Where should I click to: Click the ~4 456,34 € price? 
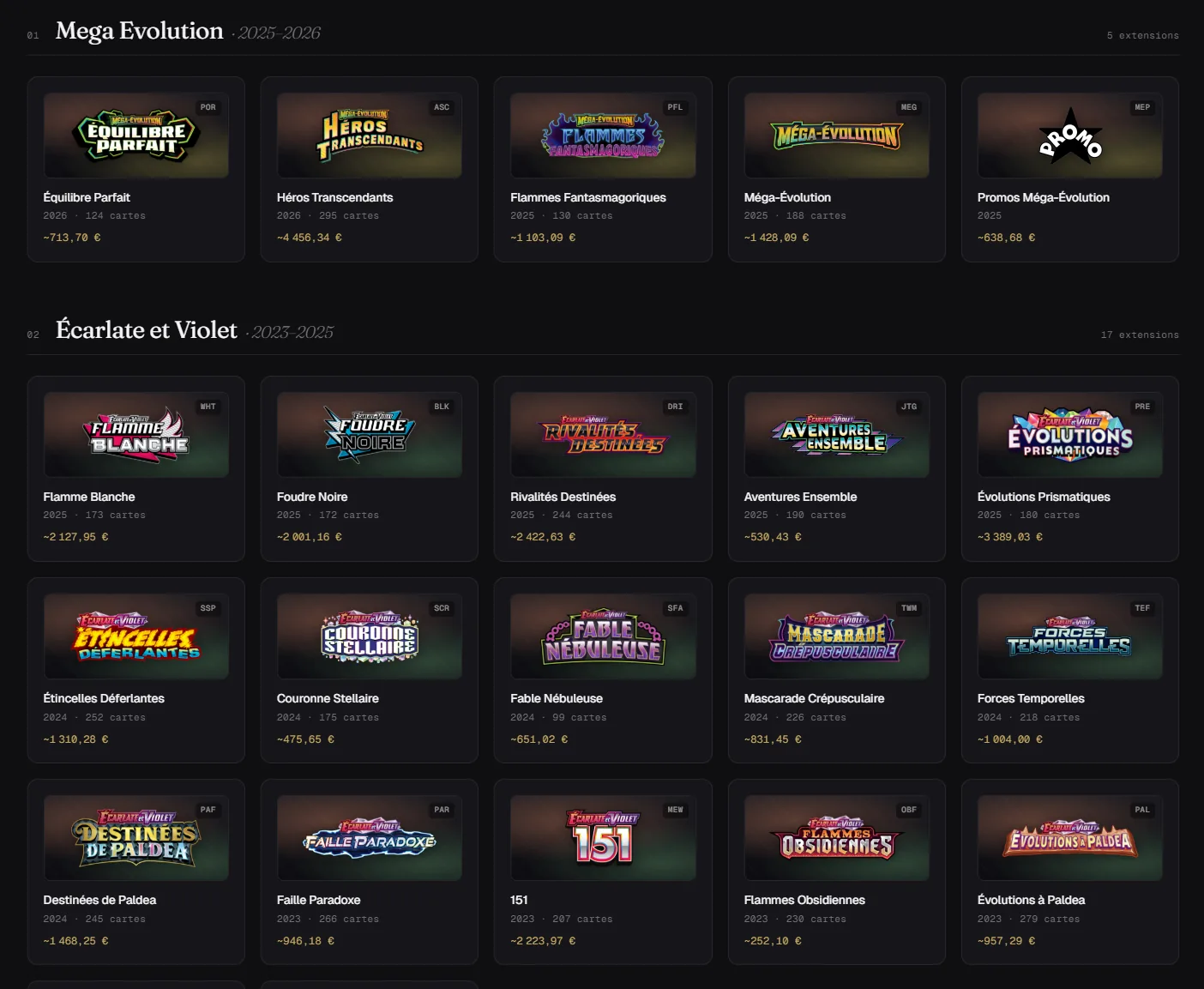pos(310,238)
